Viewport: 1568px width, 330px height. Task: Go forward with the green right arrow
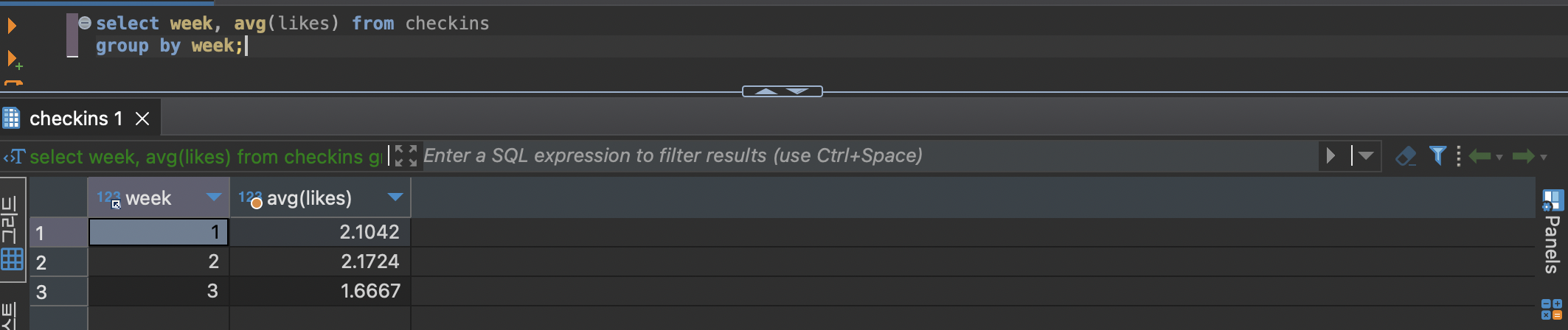(1523, 155)
